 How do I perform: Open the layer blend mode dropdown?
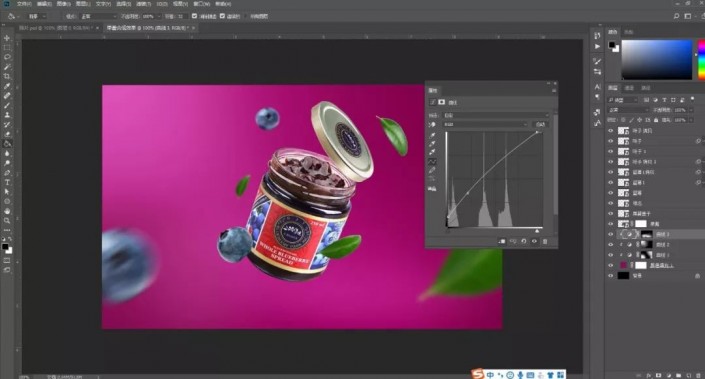628,110
